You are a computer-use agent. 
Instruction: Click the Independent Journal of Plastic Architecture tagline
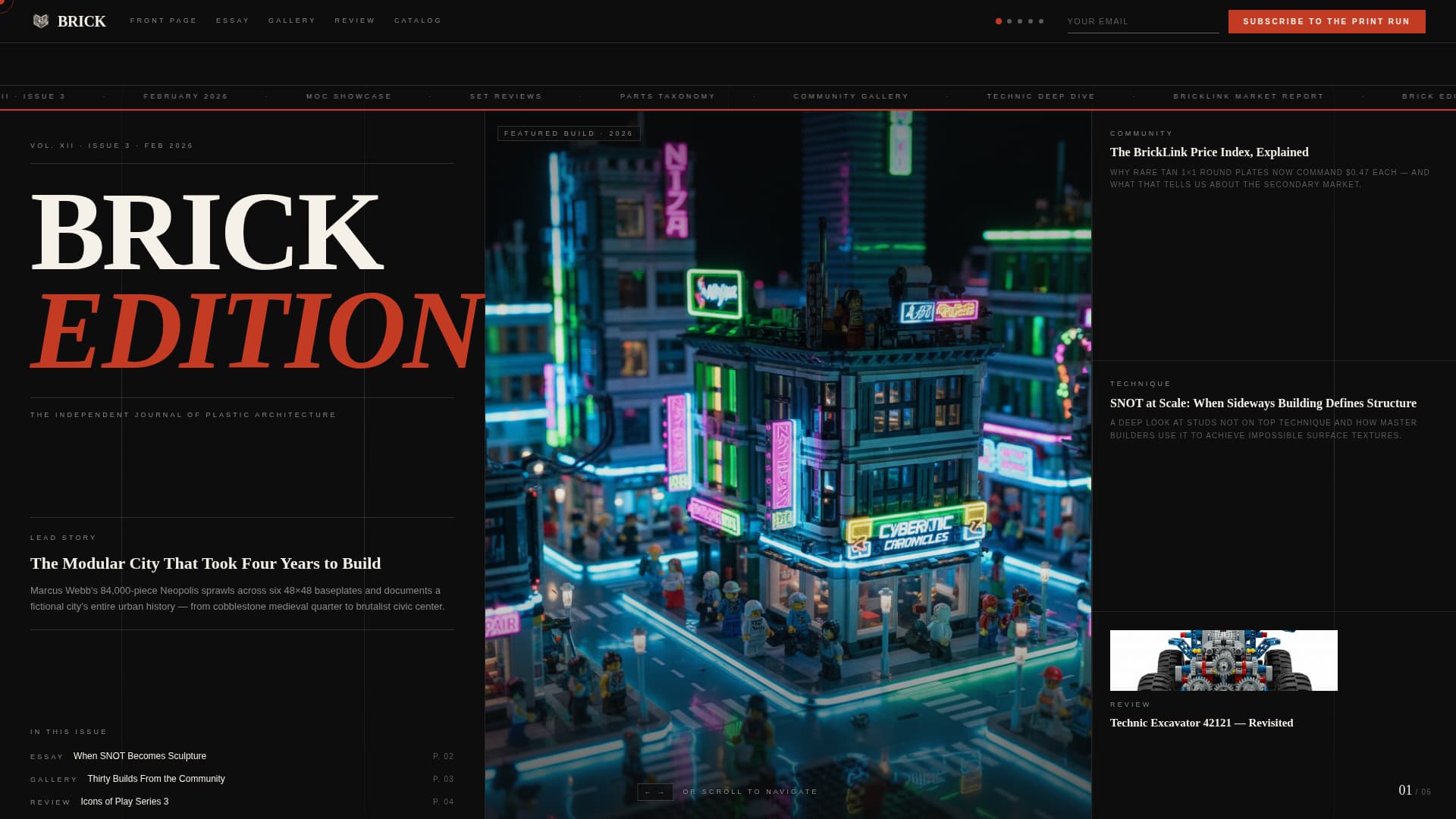point(183,415)
